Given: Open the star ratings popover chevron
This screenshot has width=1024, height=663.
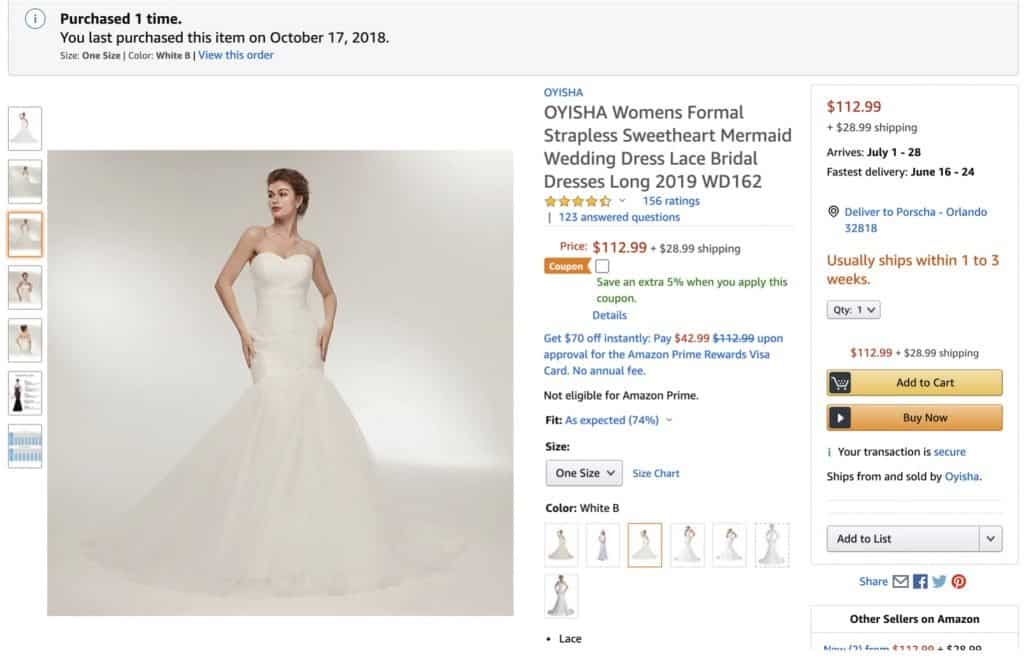Looking at the screenshot, I should 622,201.
